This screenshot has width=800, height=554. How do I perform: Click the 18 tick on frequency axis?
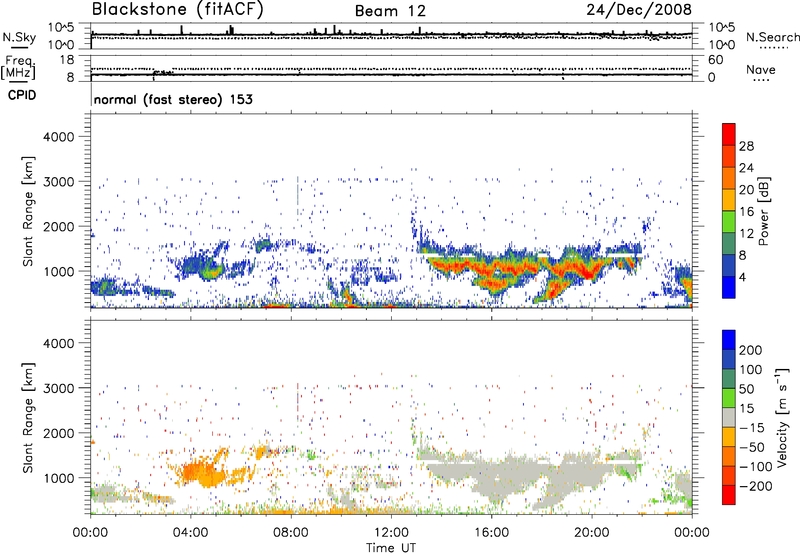coord(67,60)
